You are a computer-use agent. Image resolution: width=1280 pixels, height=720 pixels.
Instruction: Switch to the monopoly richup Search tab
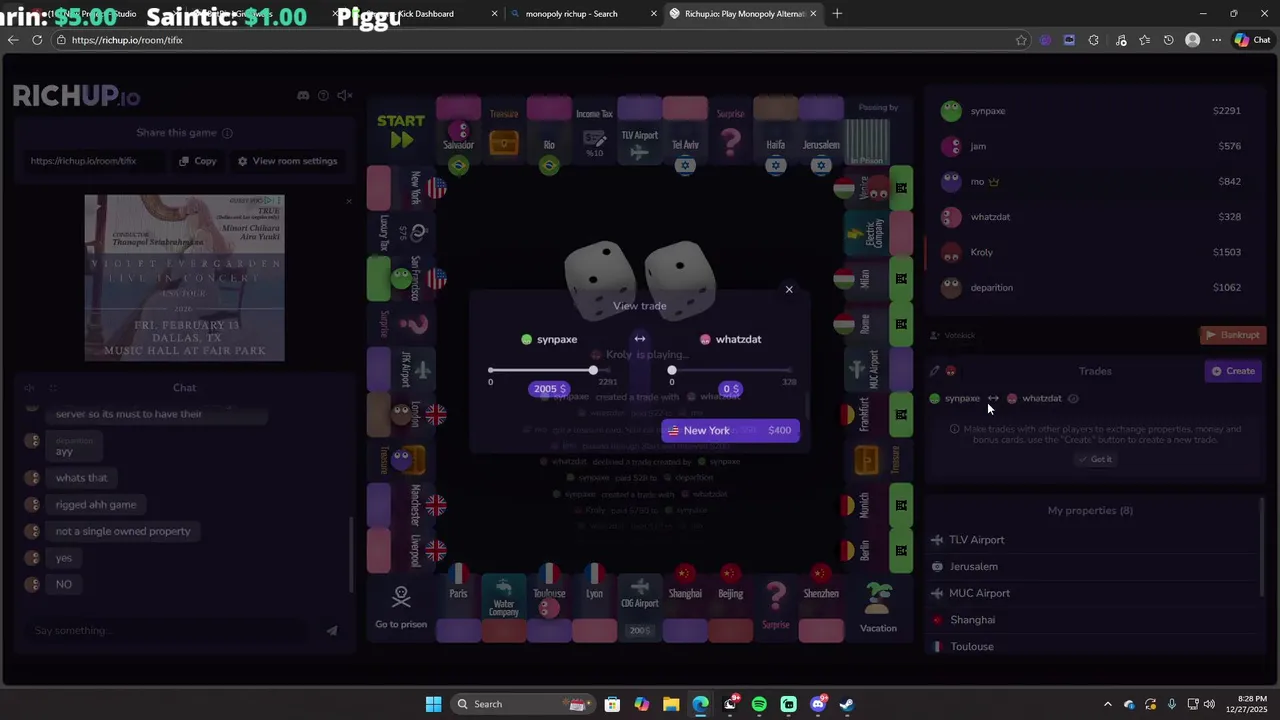[583, 14]
